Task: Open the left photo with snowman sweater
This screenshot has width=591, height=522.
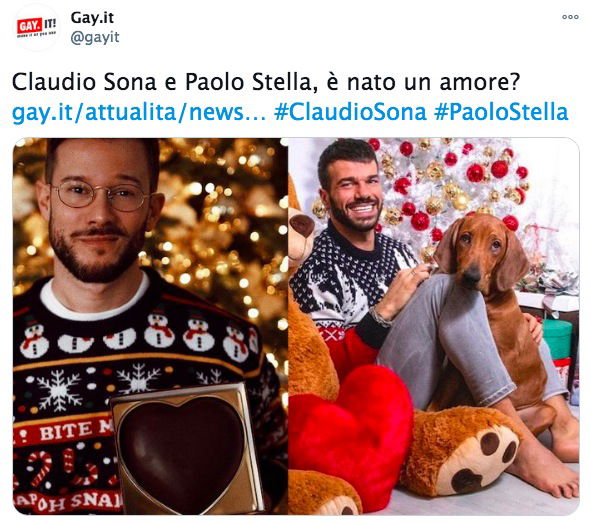Action: coord(150,326)
